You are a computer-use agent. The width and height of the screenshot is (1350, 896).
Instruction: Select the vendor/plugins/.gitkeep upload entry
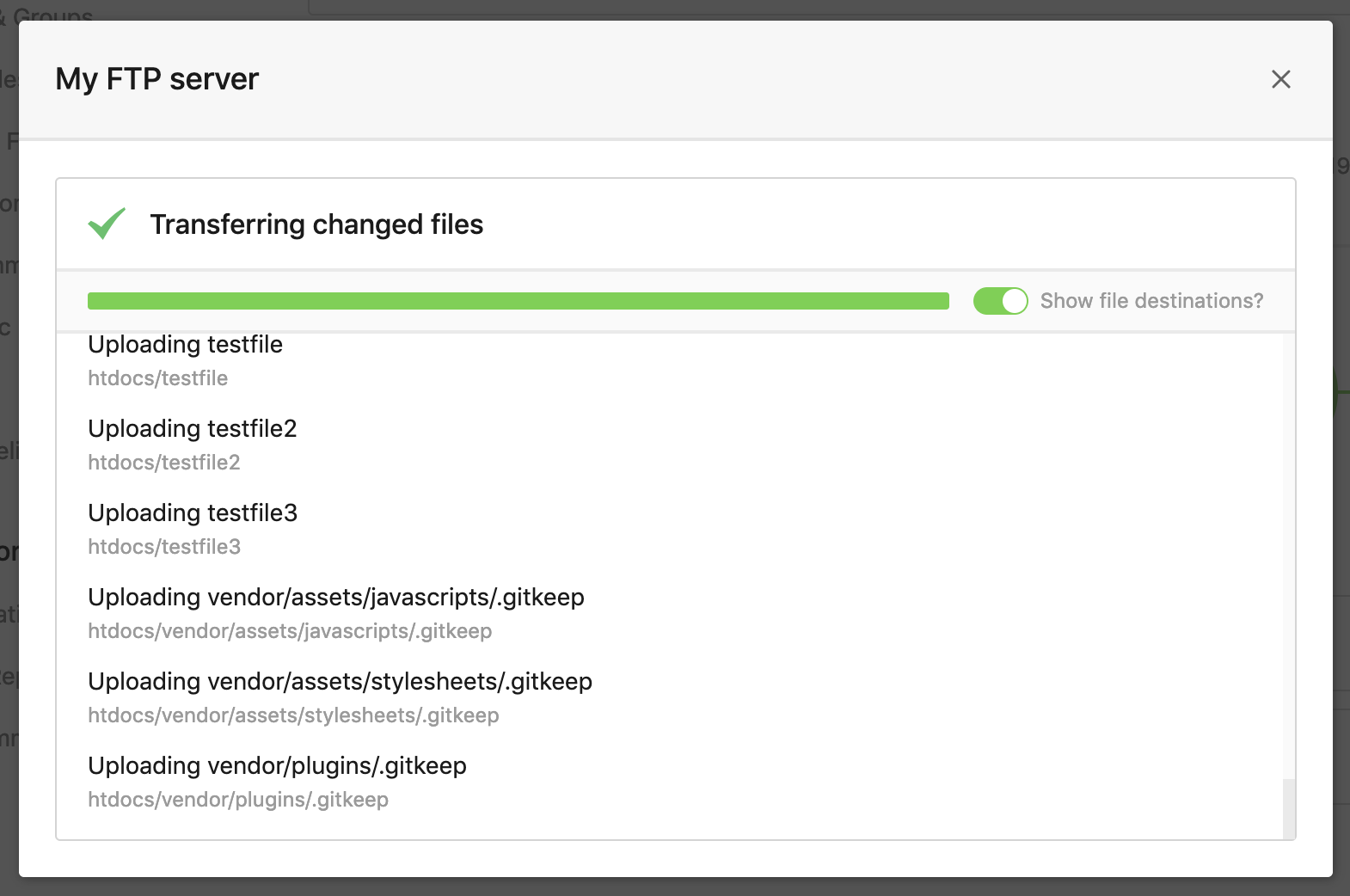tap(276, 765)
